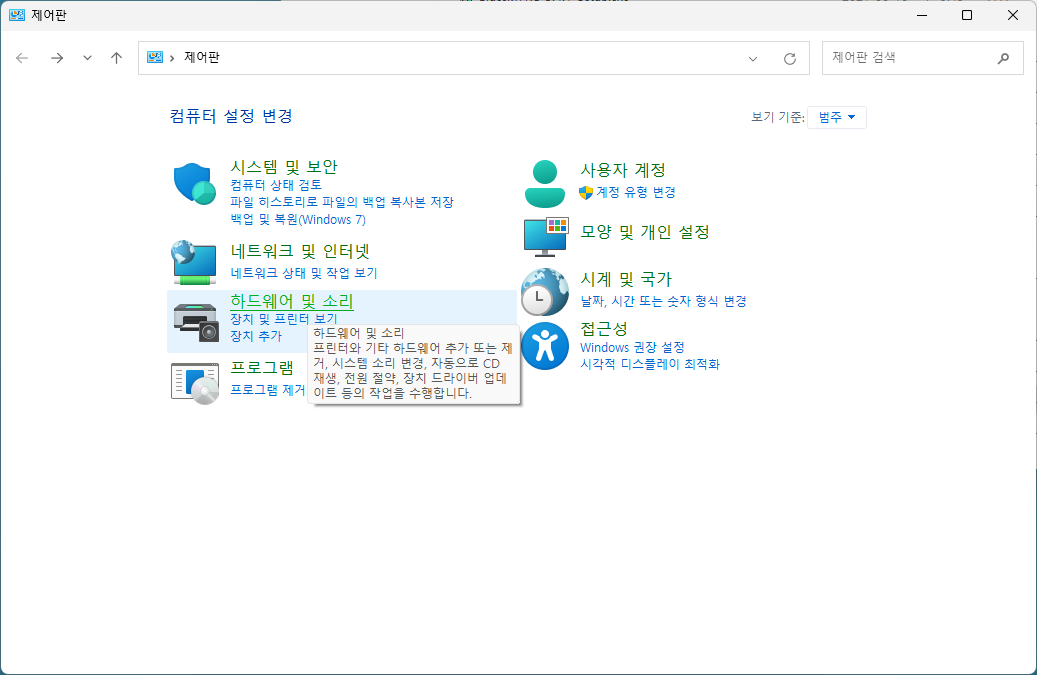Click Windows 권장 설정 link

click(x=632, y=348)
